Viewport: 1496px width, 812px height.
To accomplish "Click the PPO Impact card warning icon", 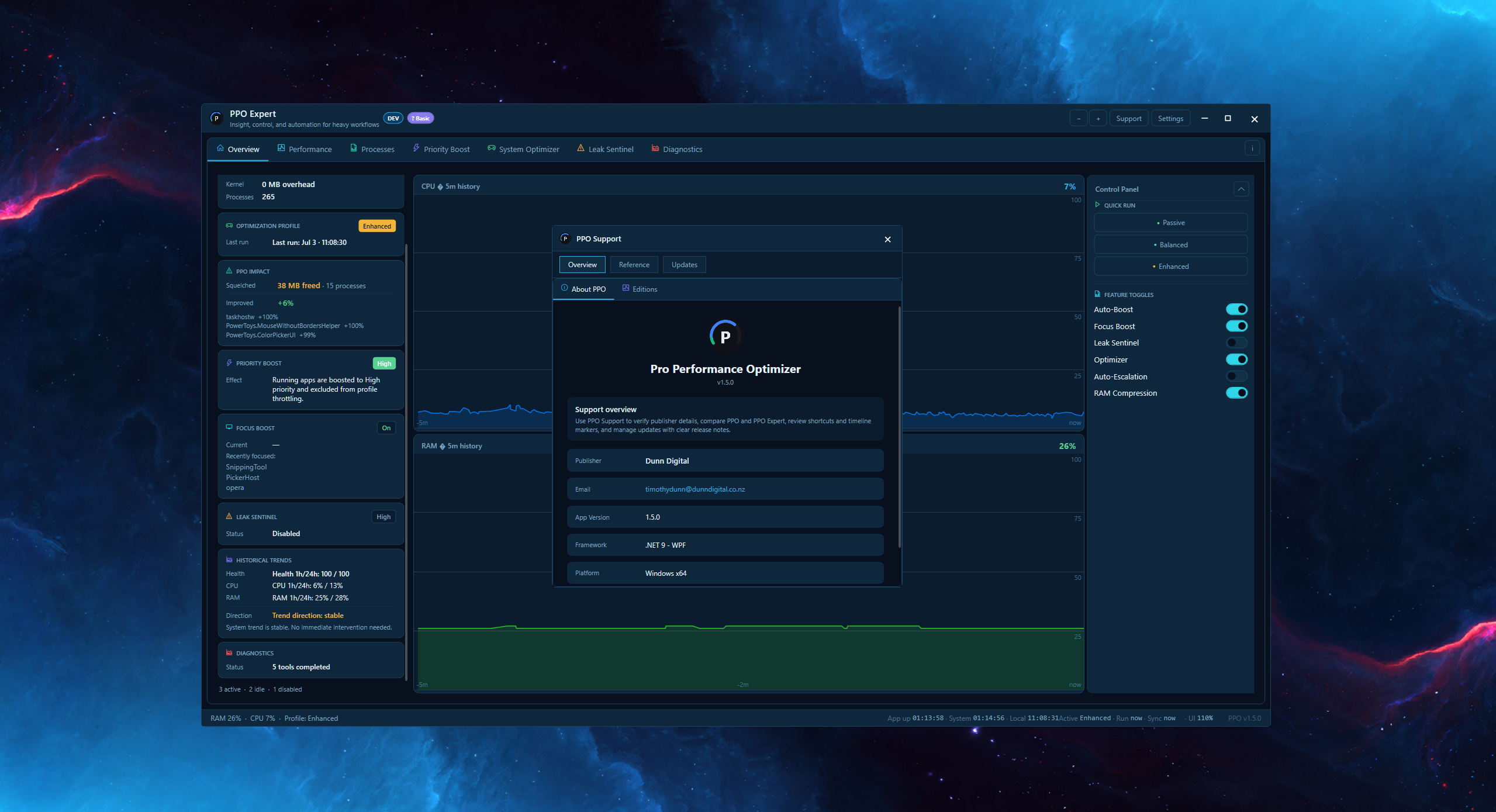I will tap(229, 271).
